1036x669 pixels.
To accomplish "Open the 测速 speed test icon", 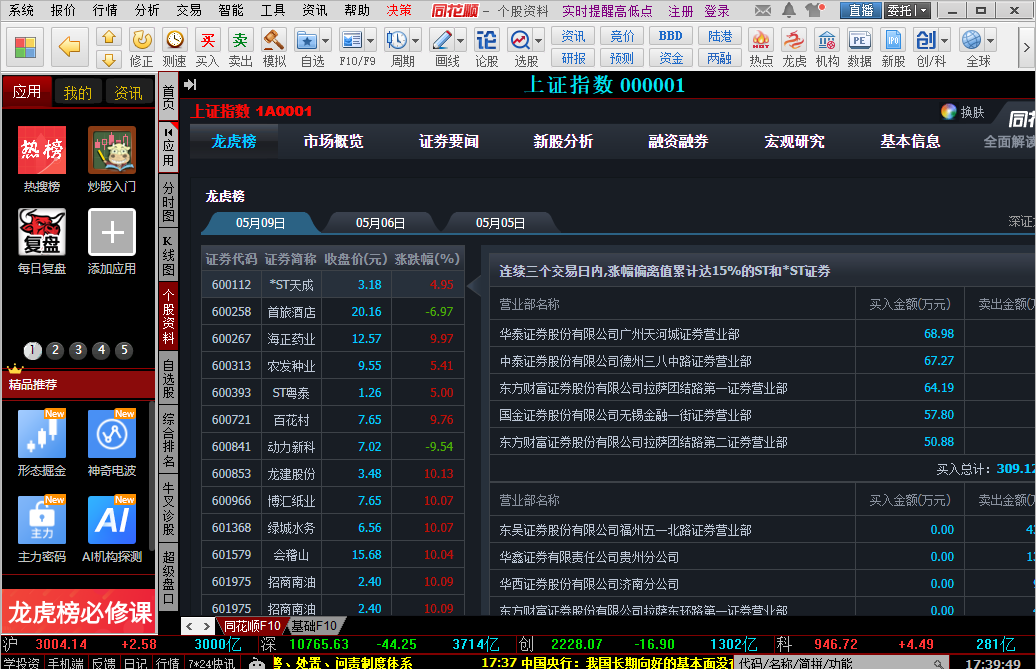I will click(x=174, y=48).
